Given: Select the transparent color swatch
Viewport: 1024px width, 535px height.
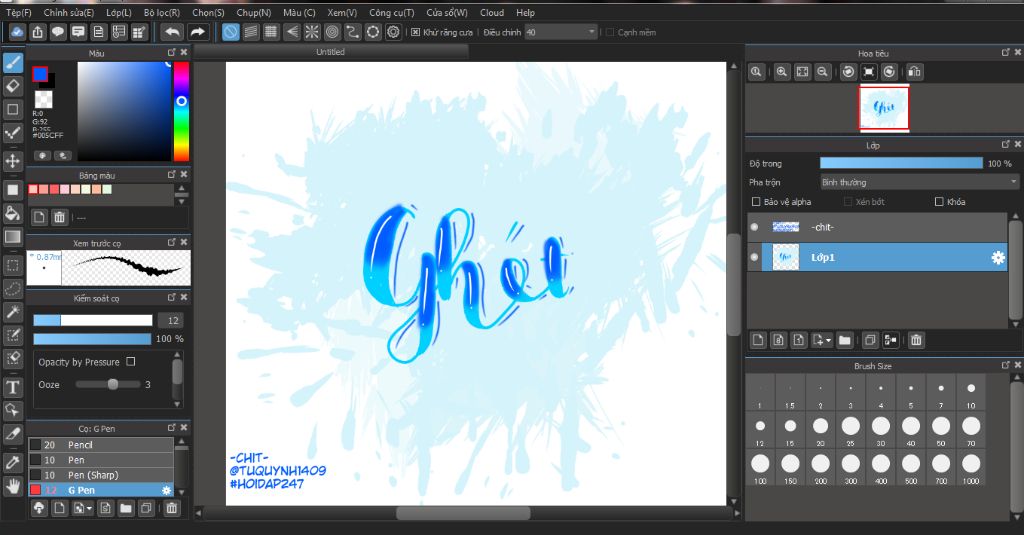Looking at the screenshot, I should coord(44,99).
